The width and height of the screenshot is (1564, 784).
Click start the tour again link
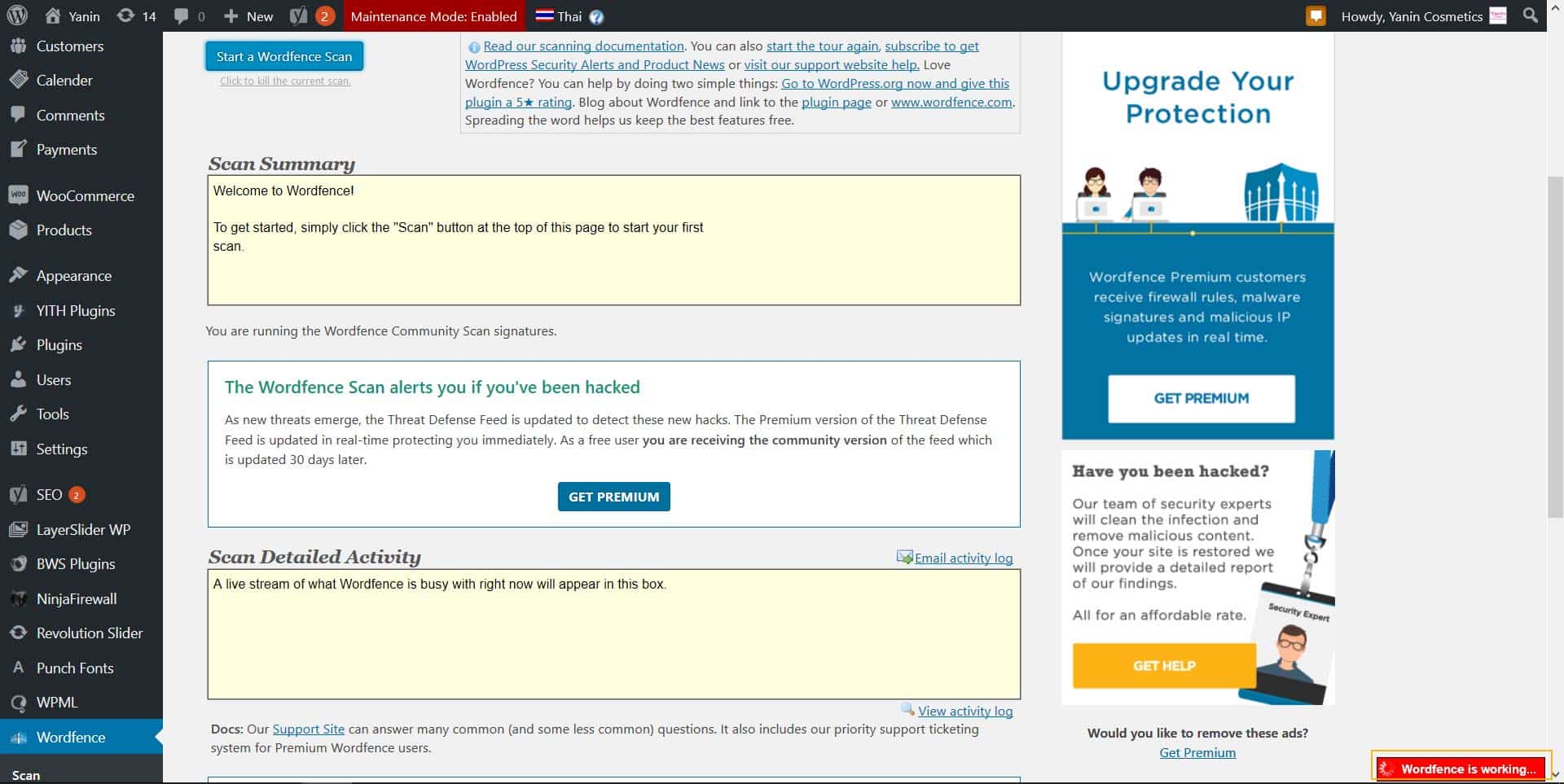coord(822,46)
